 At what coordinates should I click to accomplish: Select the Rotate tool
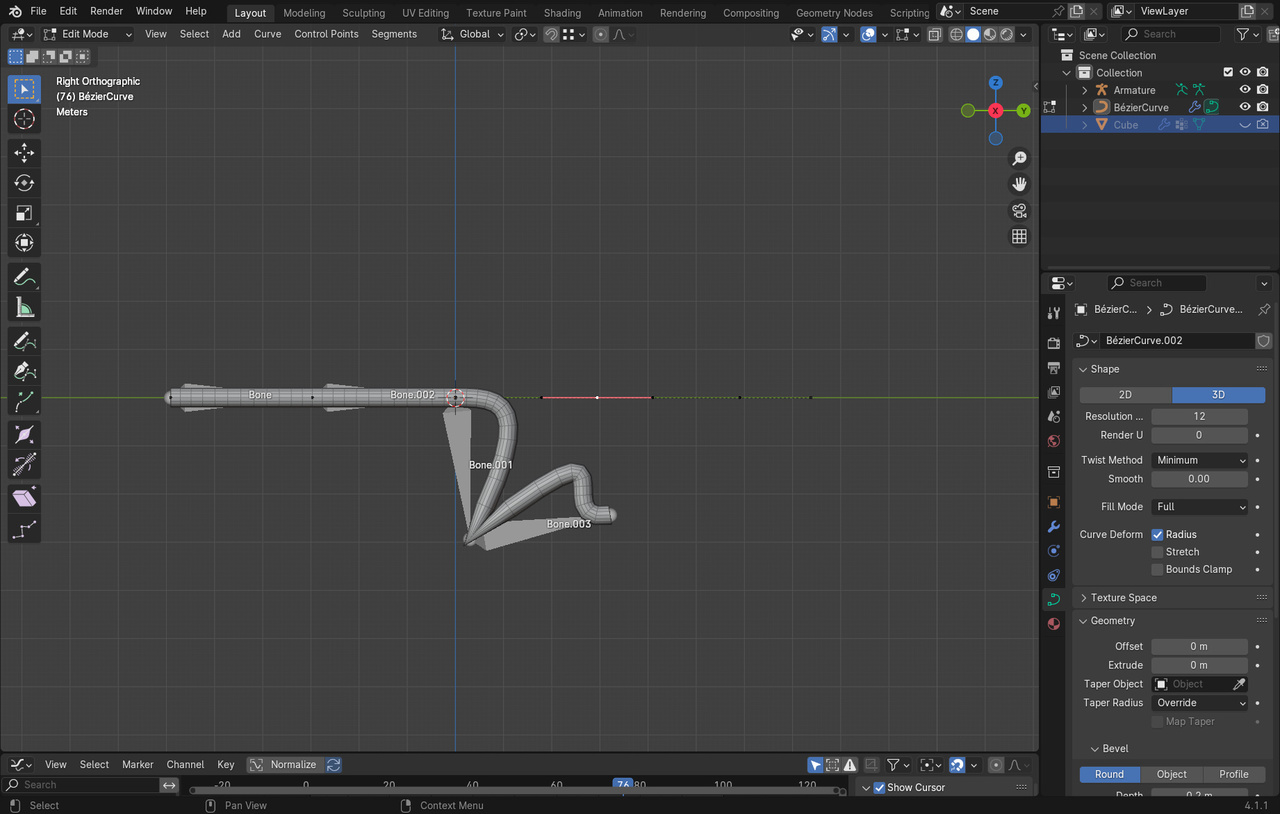point(24,183)
